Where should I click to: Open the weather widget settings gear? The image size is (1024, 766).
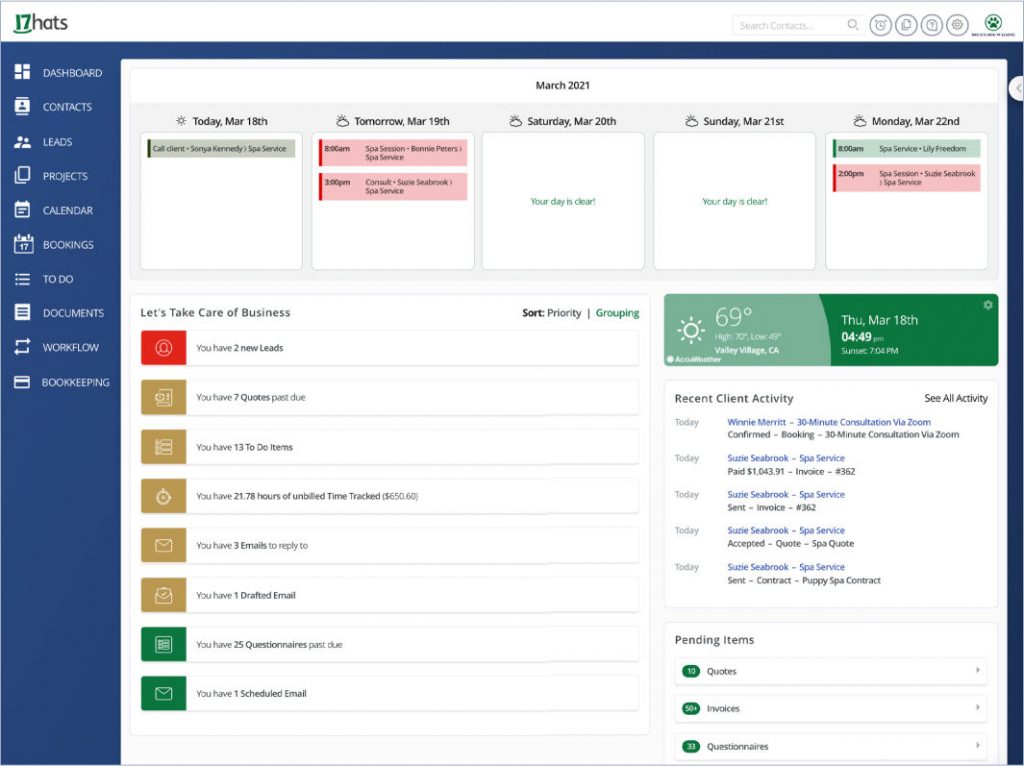coord(988,305)
